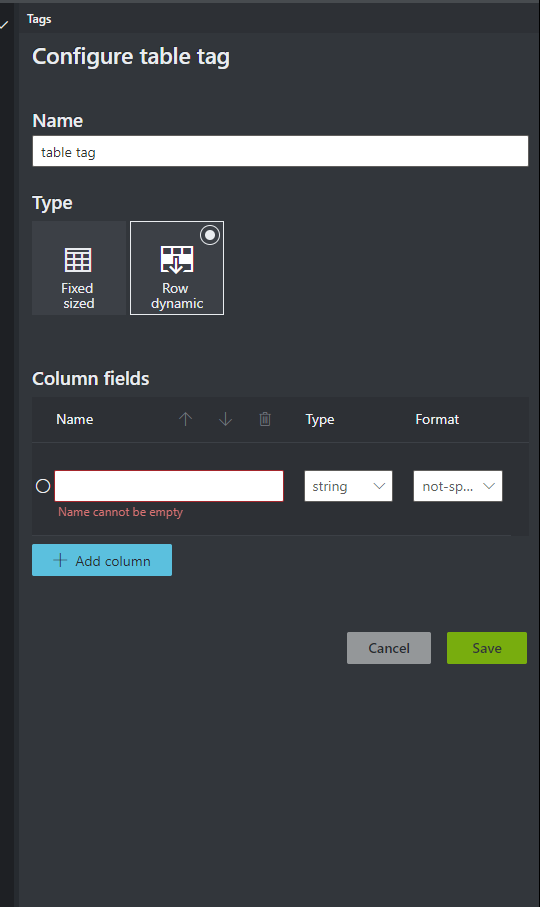Click the move column down arrow icon

tap(225, 419)
